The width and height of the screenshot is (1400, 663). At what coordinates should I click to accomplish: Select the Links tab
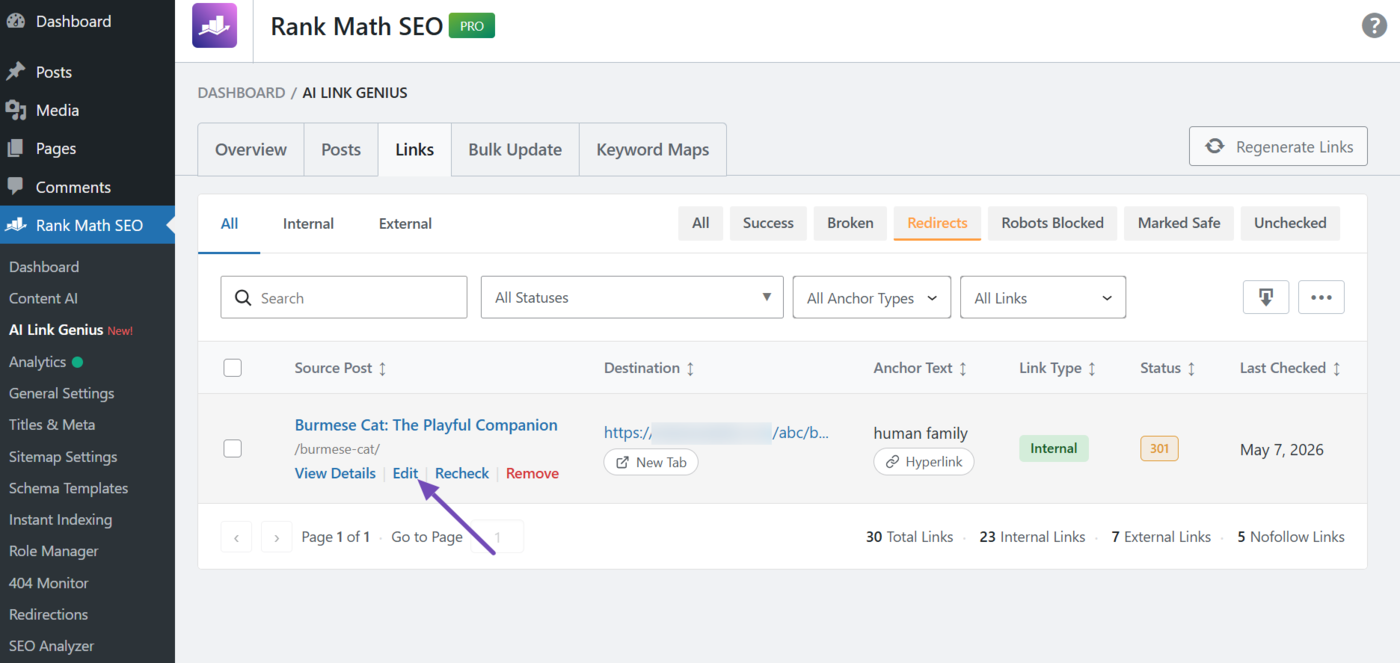tap(414, 149)
